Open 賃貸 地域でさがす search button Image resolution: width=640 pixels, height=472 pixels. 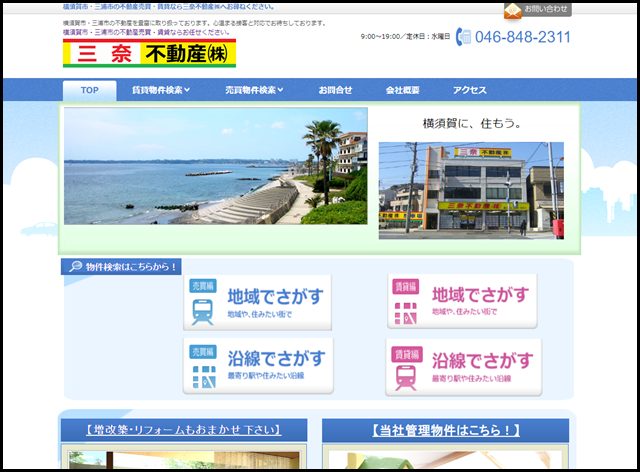tap(462, 301)
